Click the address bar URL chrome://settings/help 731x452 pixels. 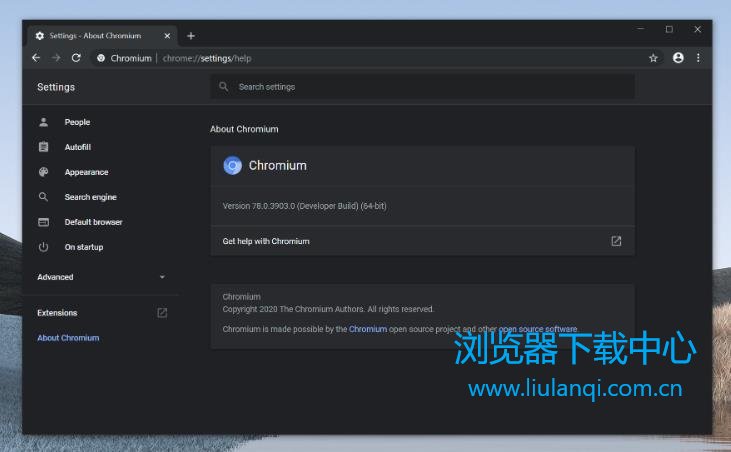[207, 58]
